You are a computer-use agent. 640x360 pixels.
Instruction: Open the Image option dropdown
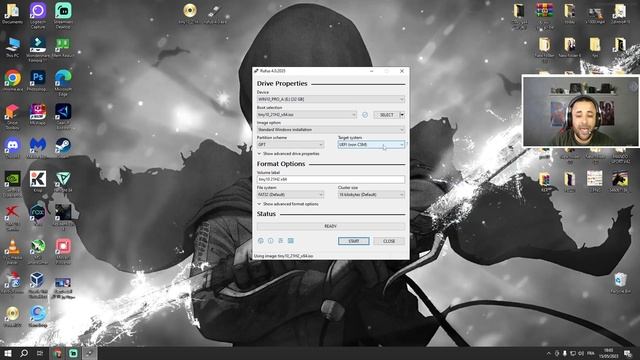331,129
